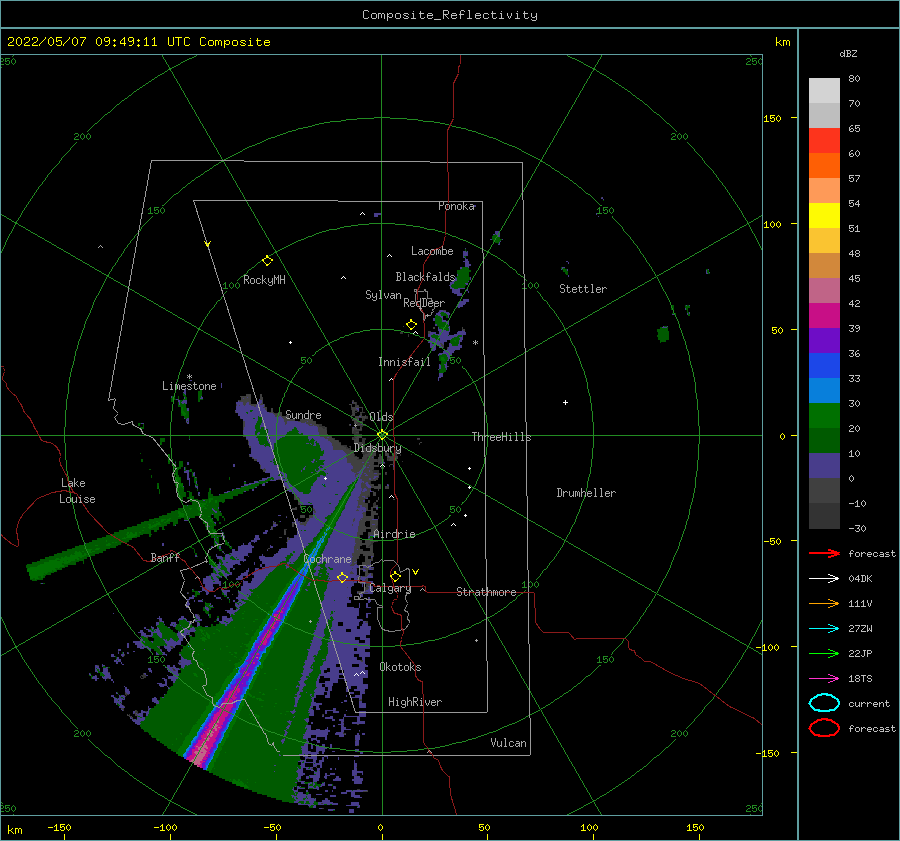This screenshot has width=900, height=841.
Task: Click the 'Okotoks' city label
Action: (400, 667)
